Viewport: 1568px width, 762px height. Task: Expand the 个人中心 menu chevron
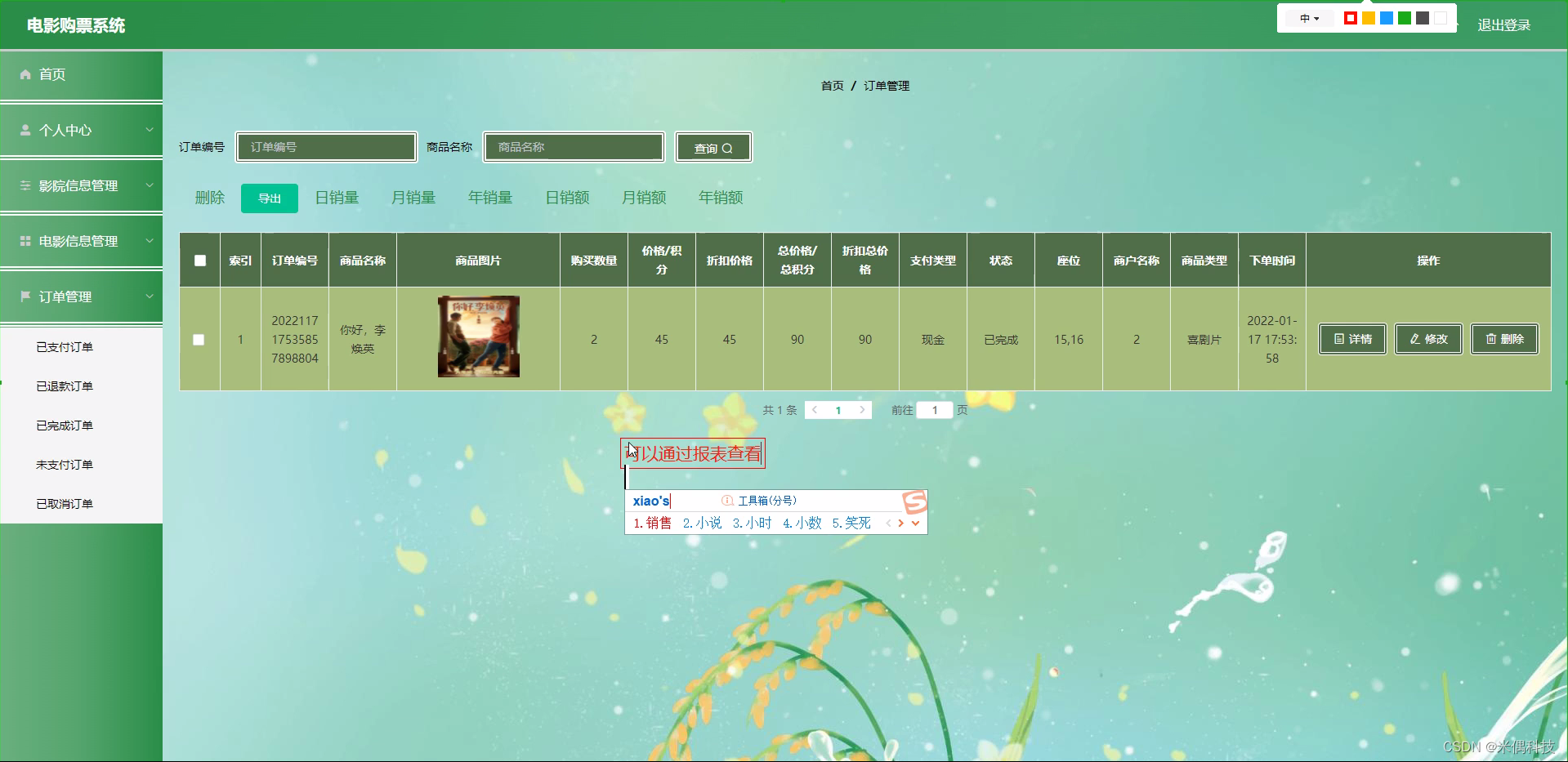(150, 130)
